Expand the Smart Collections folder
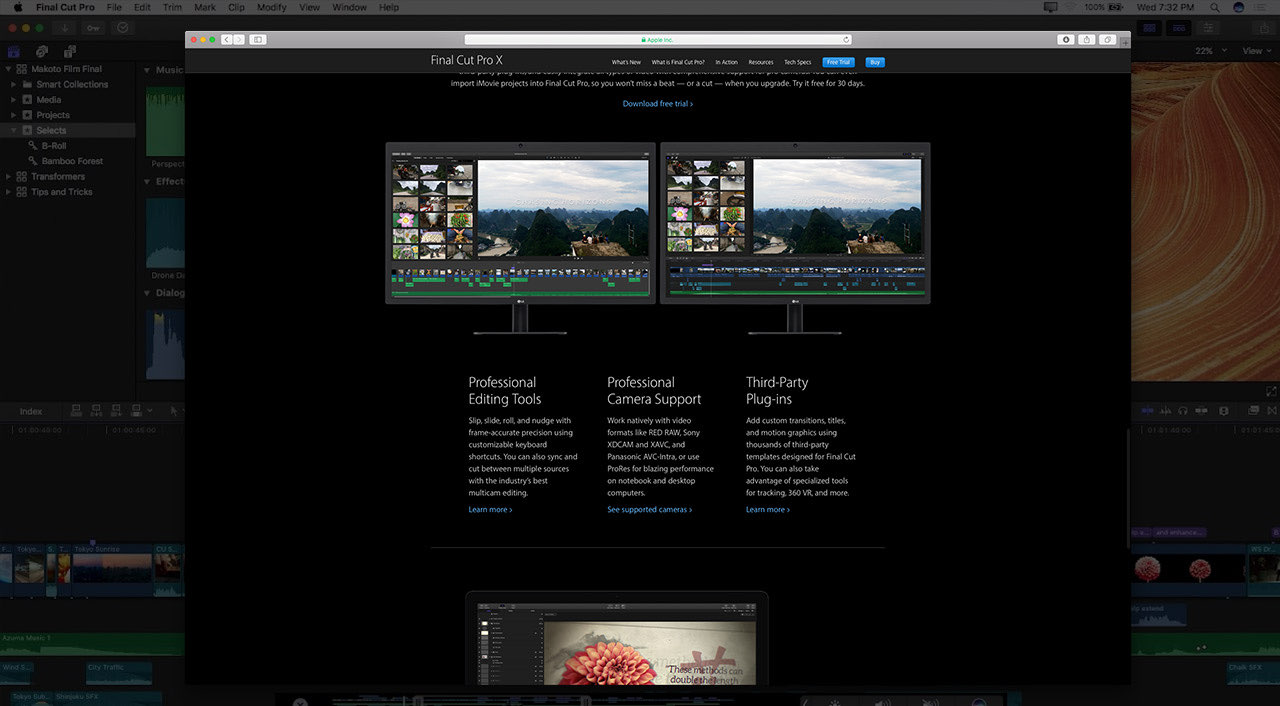 14,84
